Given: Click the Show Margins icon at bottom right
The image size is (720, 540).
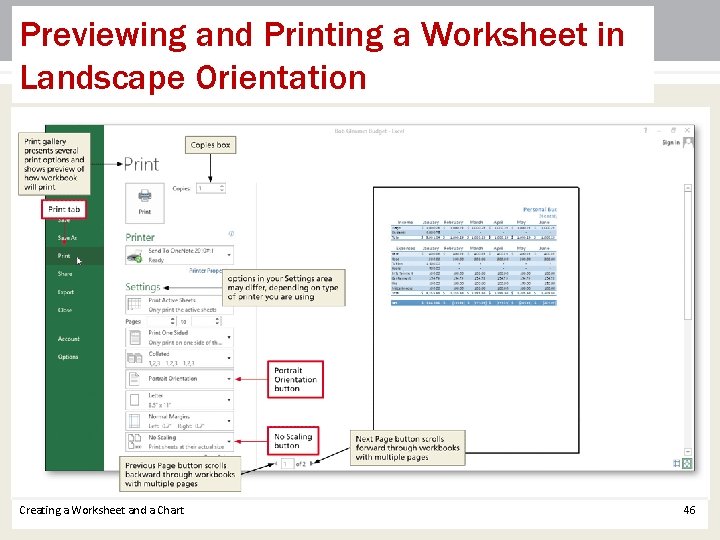Looking at the screenshot, I should click(676, 464).
